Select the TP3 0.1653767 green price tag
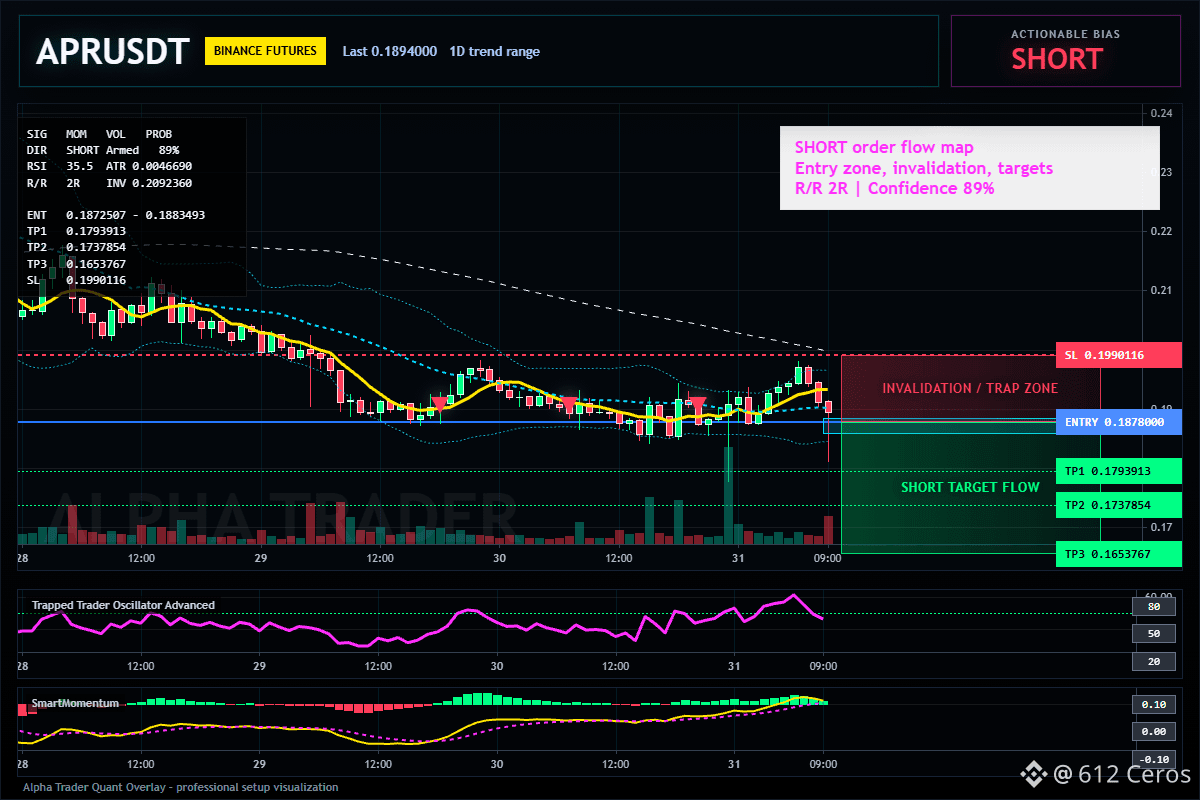The height and width of the screenshot is (800, 1200). pyautogui.click(x=1118, y=553)
